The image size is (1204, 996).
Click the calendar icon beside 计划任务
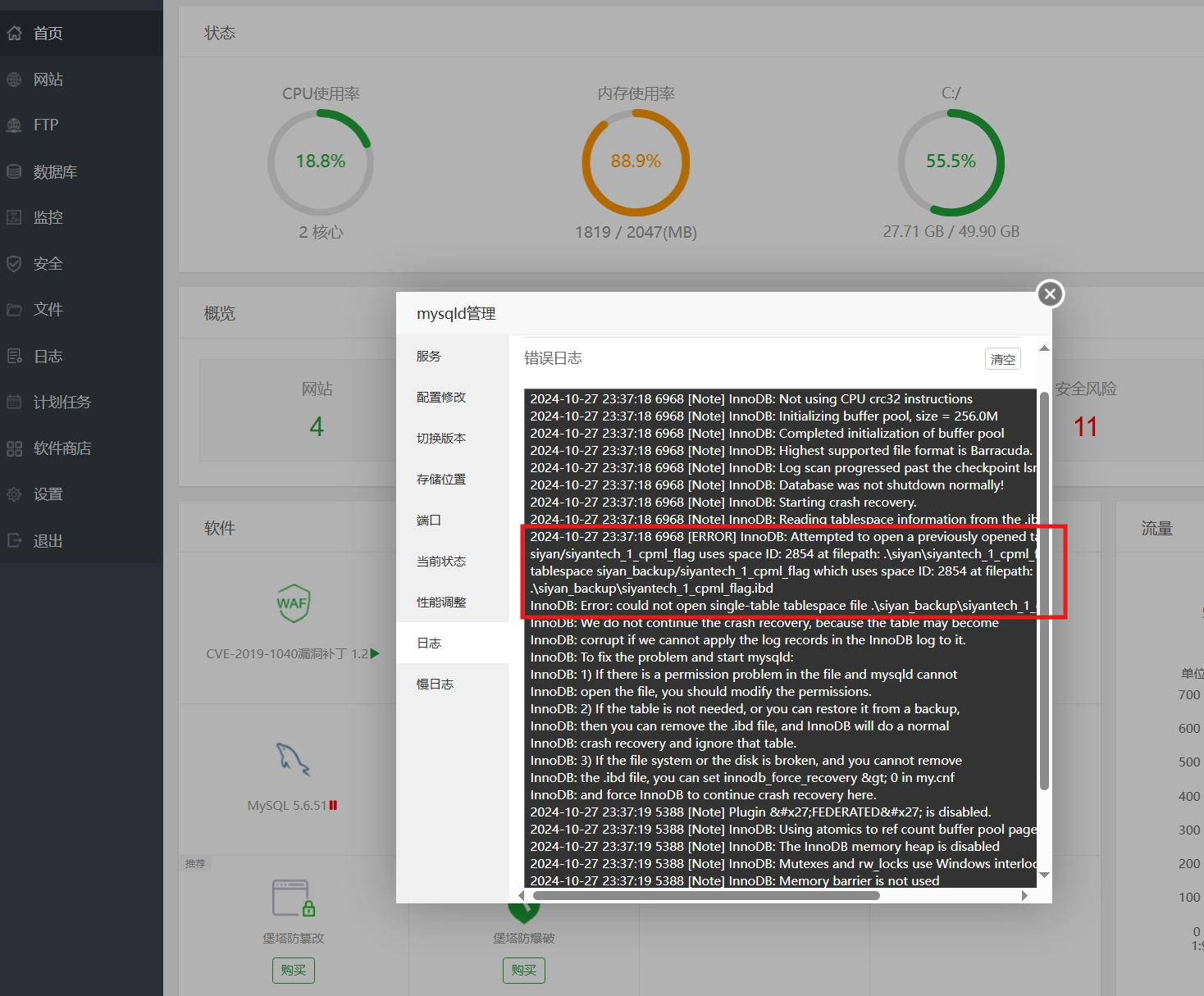coord(14,402)
